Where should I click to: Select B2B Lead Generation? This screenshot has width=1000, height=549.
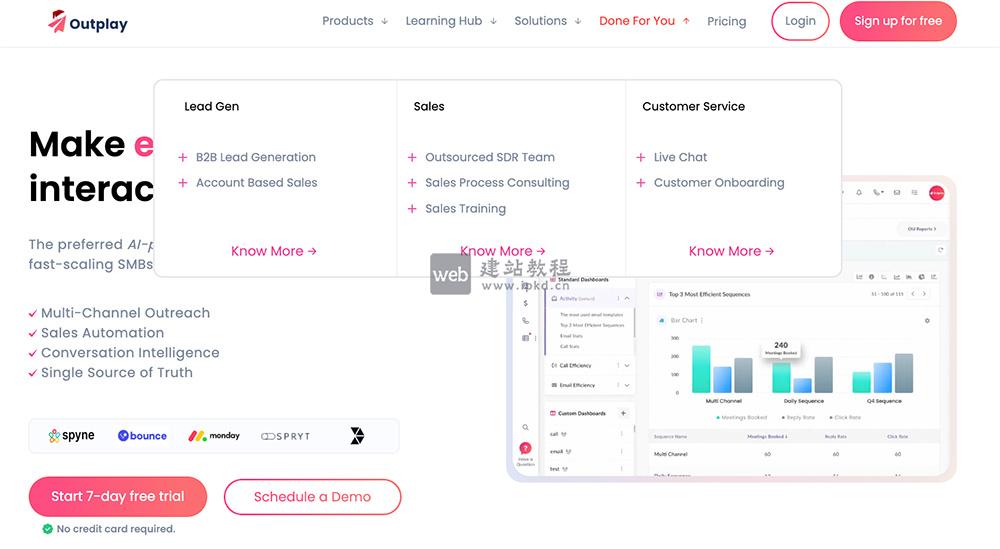click(255, 157)
